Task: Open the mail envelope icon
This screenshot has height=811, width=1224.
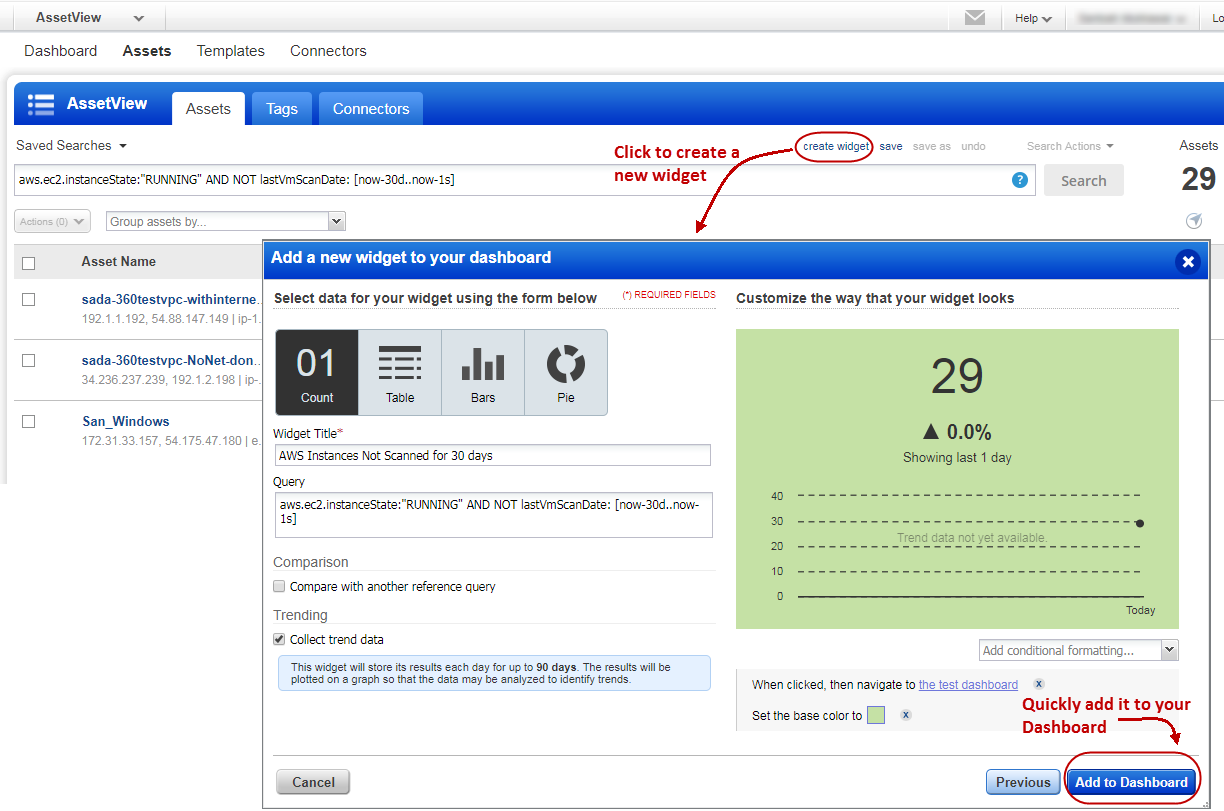Action: pos(975,17)
